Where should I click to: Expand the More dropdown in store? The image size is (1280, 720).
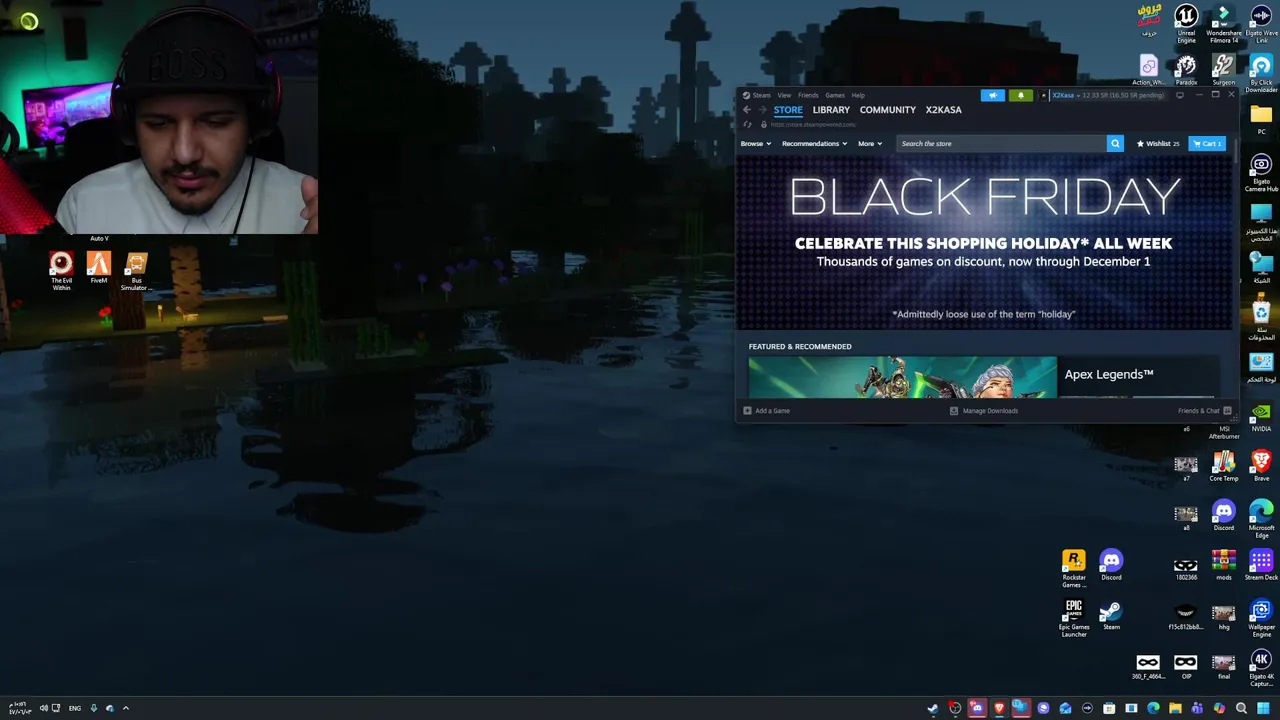click(869, 143)
